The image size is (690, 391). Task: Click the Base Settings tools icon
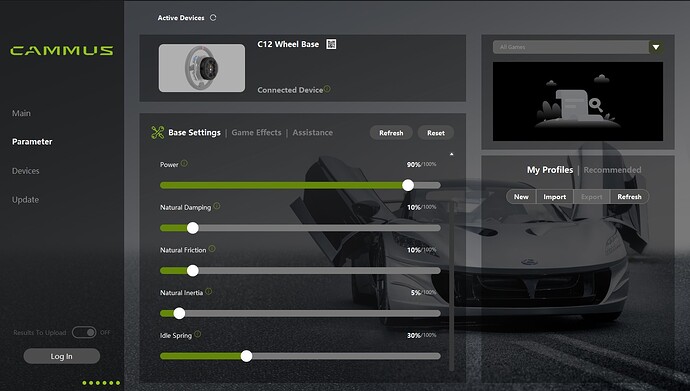[158, 132]
